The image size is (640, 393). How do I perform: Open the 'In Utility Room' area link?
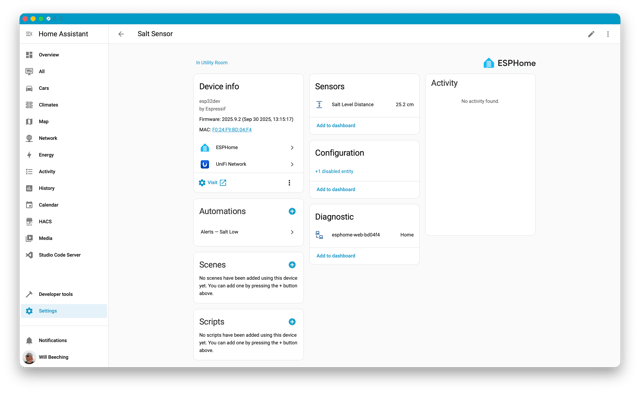tap(212, 62)
